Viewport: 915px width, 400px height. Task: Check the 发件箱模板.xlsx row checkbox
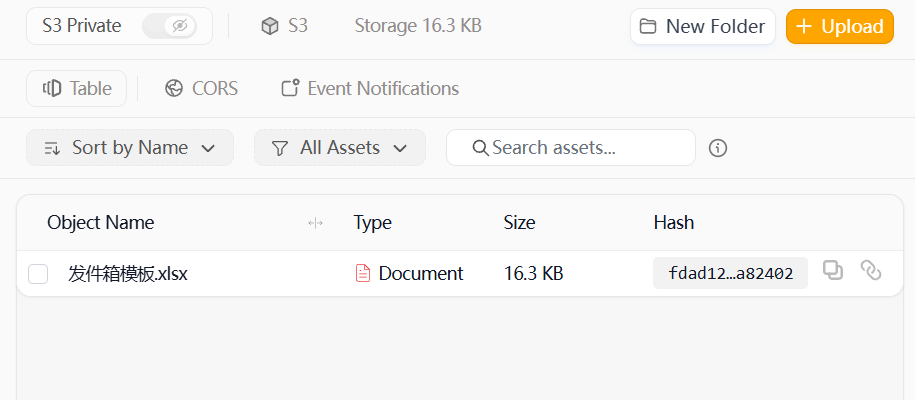coord(38,274)
